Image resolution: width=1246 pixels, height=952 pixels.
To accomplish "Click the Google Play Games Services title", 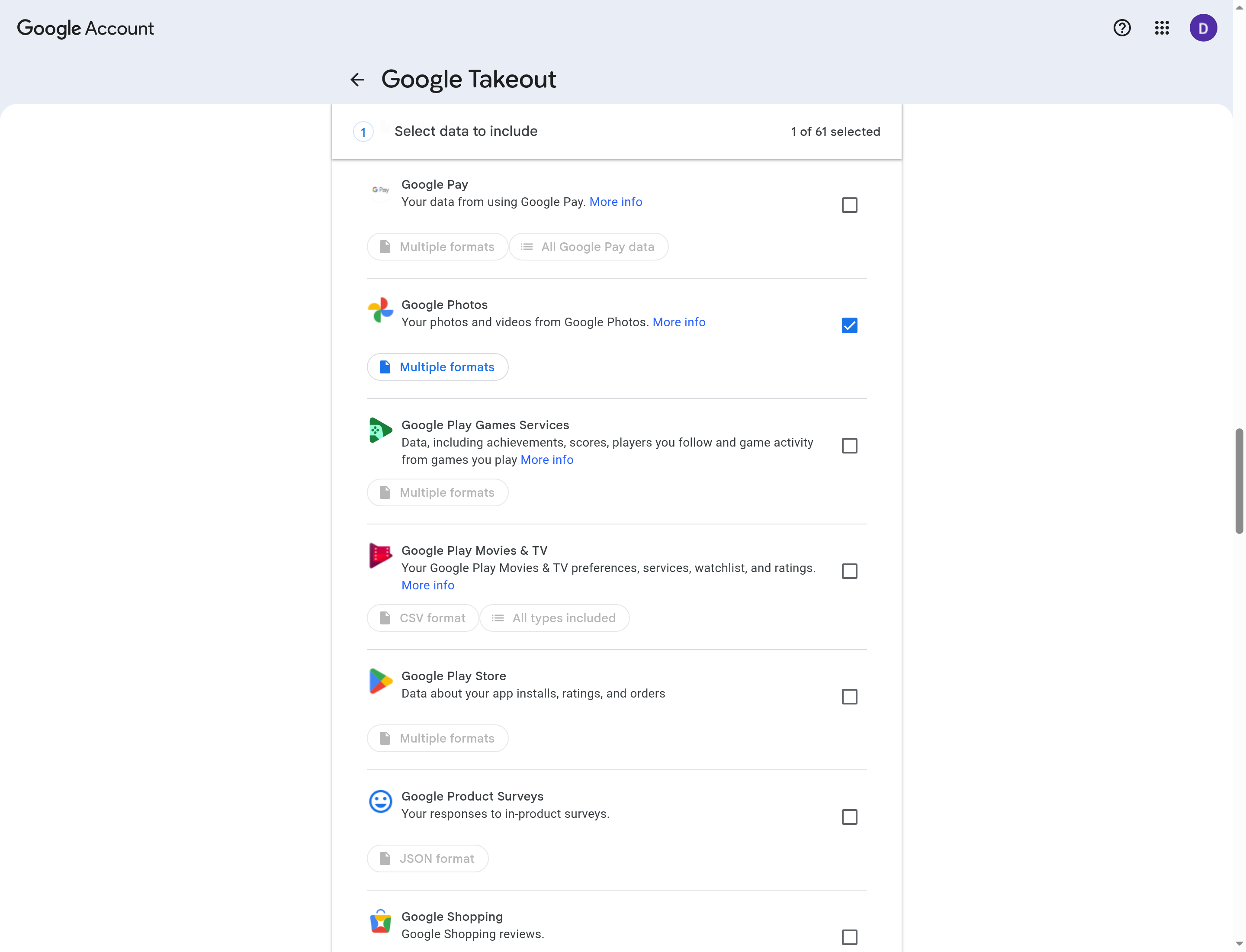I will pyautogui.click(x=485, y=425).
